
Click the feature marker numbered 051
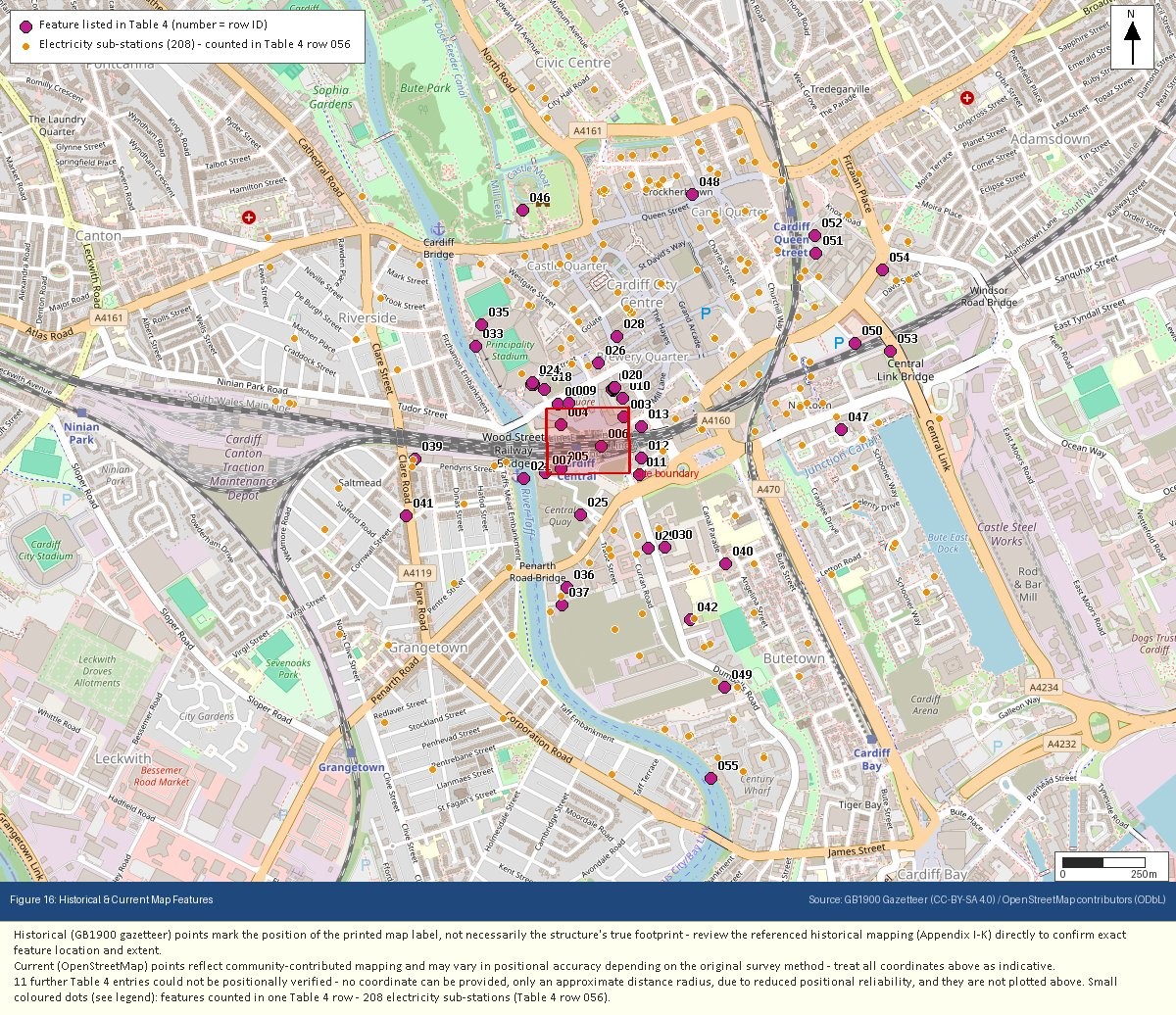815,253
